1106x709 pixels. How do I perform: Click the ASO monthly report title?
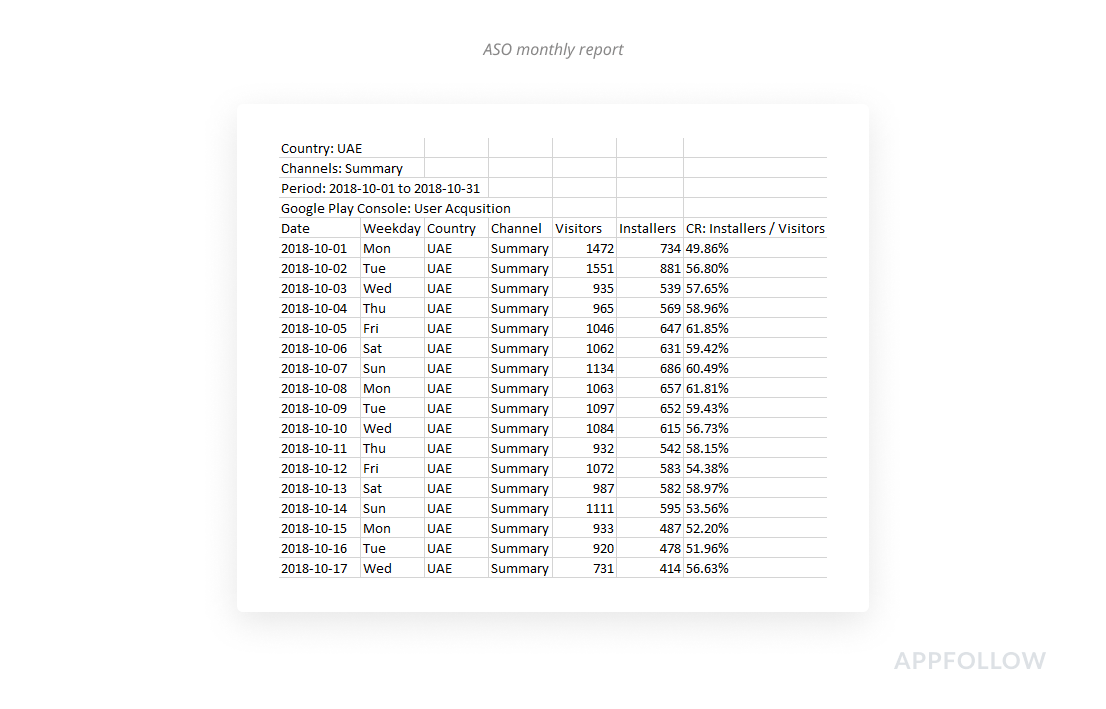pyautogui.click(x=553, y=49)
